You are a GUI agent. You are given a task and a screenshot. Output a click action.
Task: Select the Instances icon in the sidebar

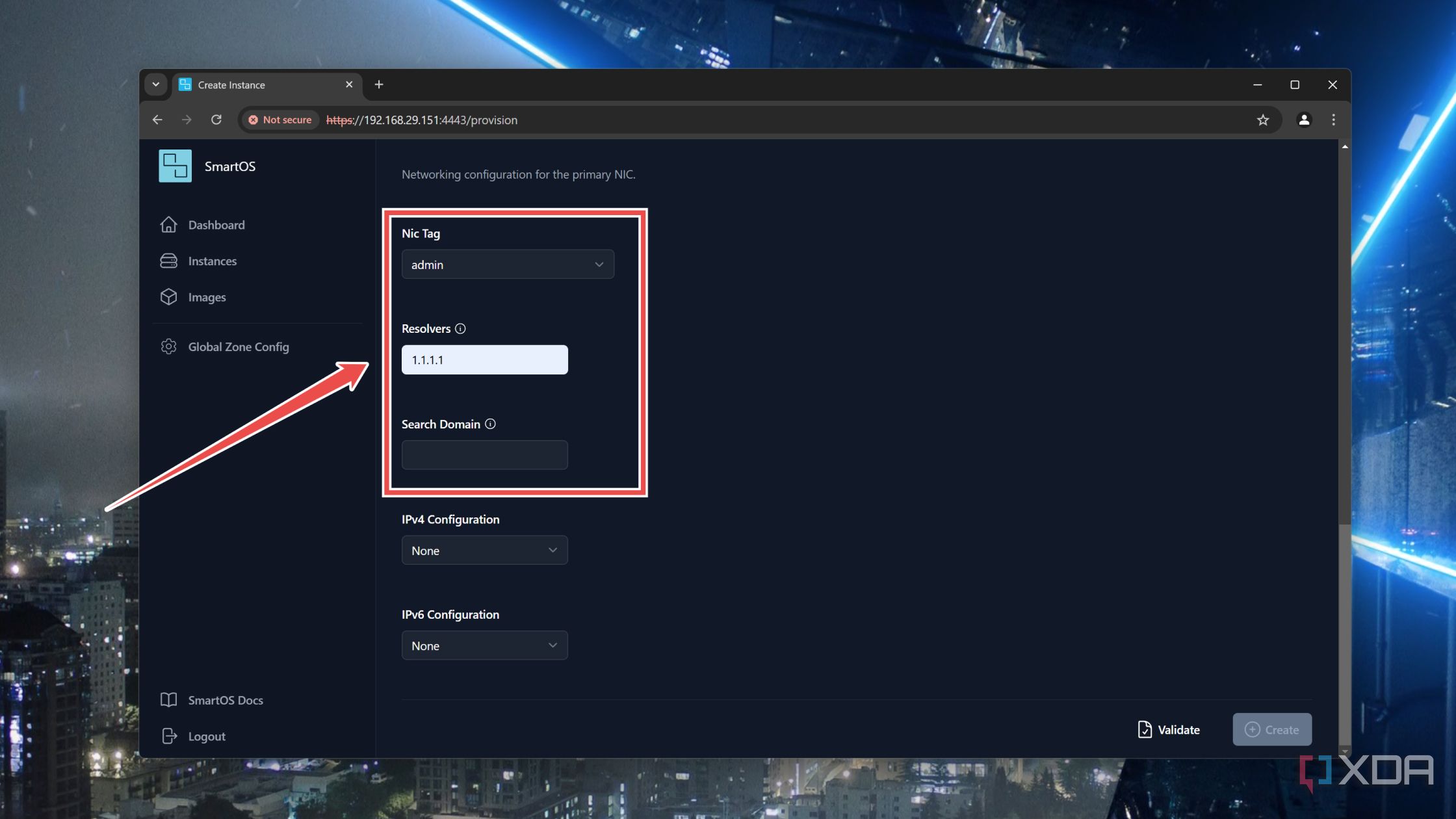tap(169, 261)
